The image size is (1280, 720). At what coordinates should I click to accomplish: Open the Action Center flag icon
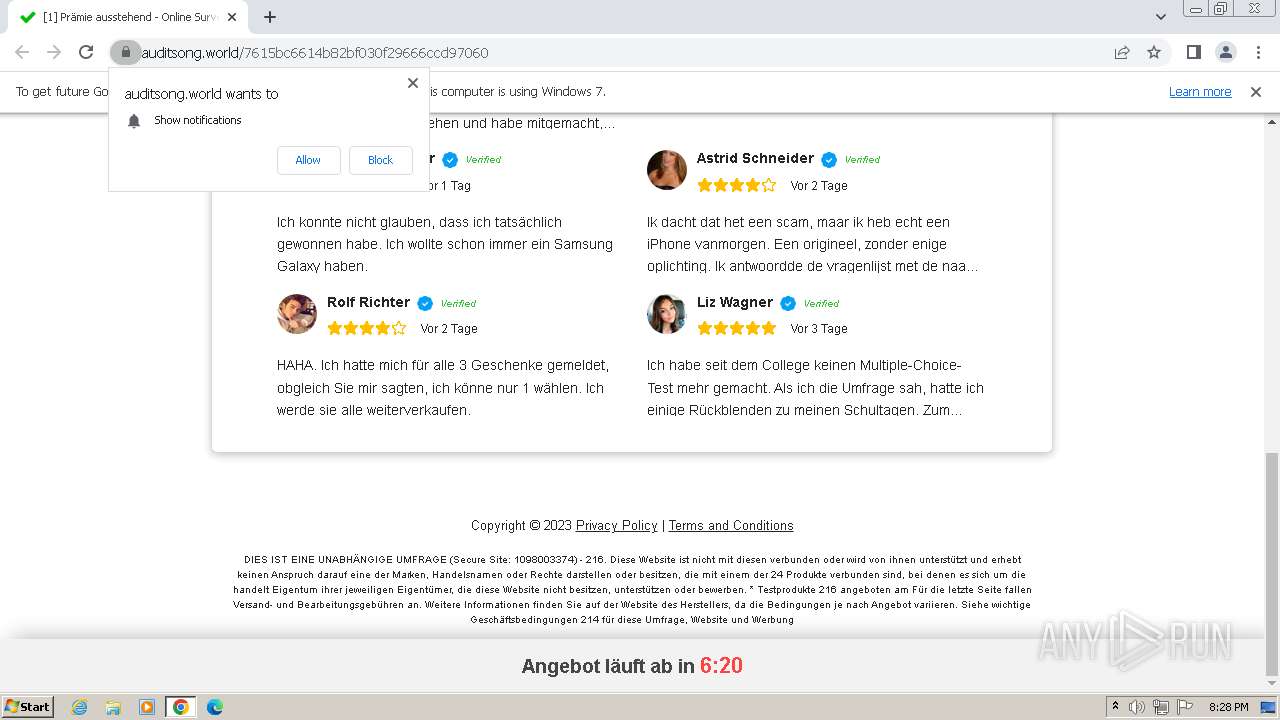(1185, 707)
